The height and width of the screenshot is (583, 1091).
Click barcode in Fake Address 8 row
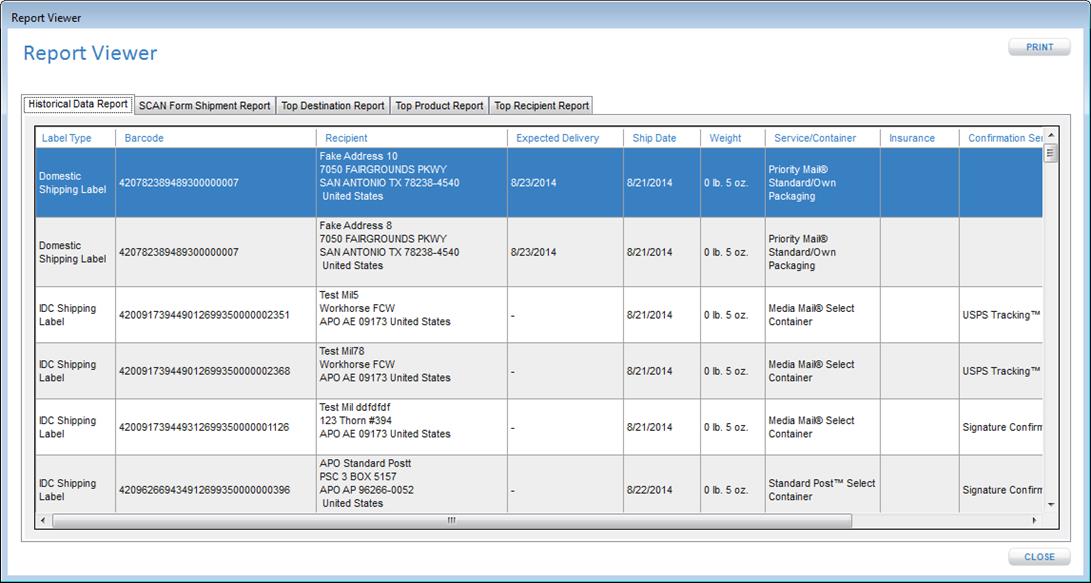tap(179, 253)
